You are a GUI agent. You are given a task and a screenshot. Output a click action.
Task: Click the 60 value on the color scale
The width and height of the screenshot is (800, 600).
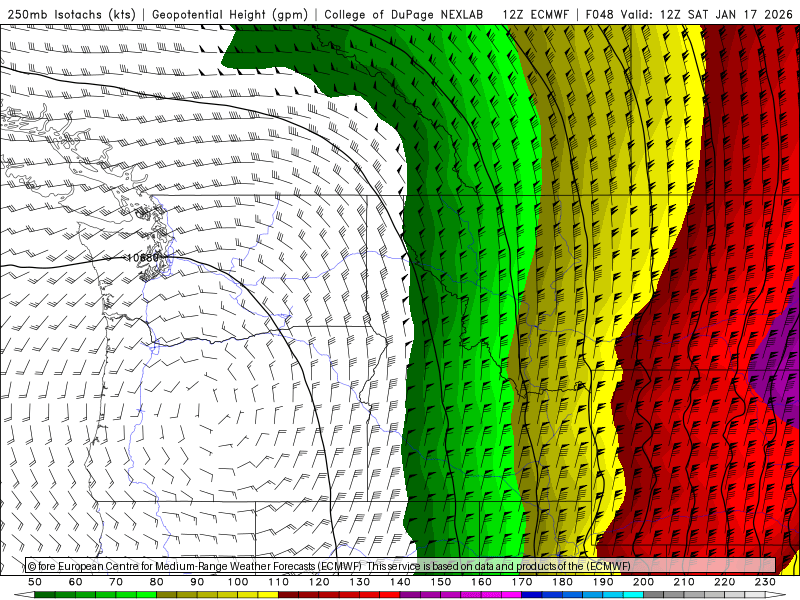(x=76, y=582)
